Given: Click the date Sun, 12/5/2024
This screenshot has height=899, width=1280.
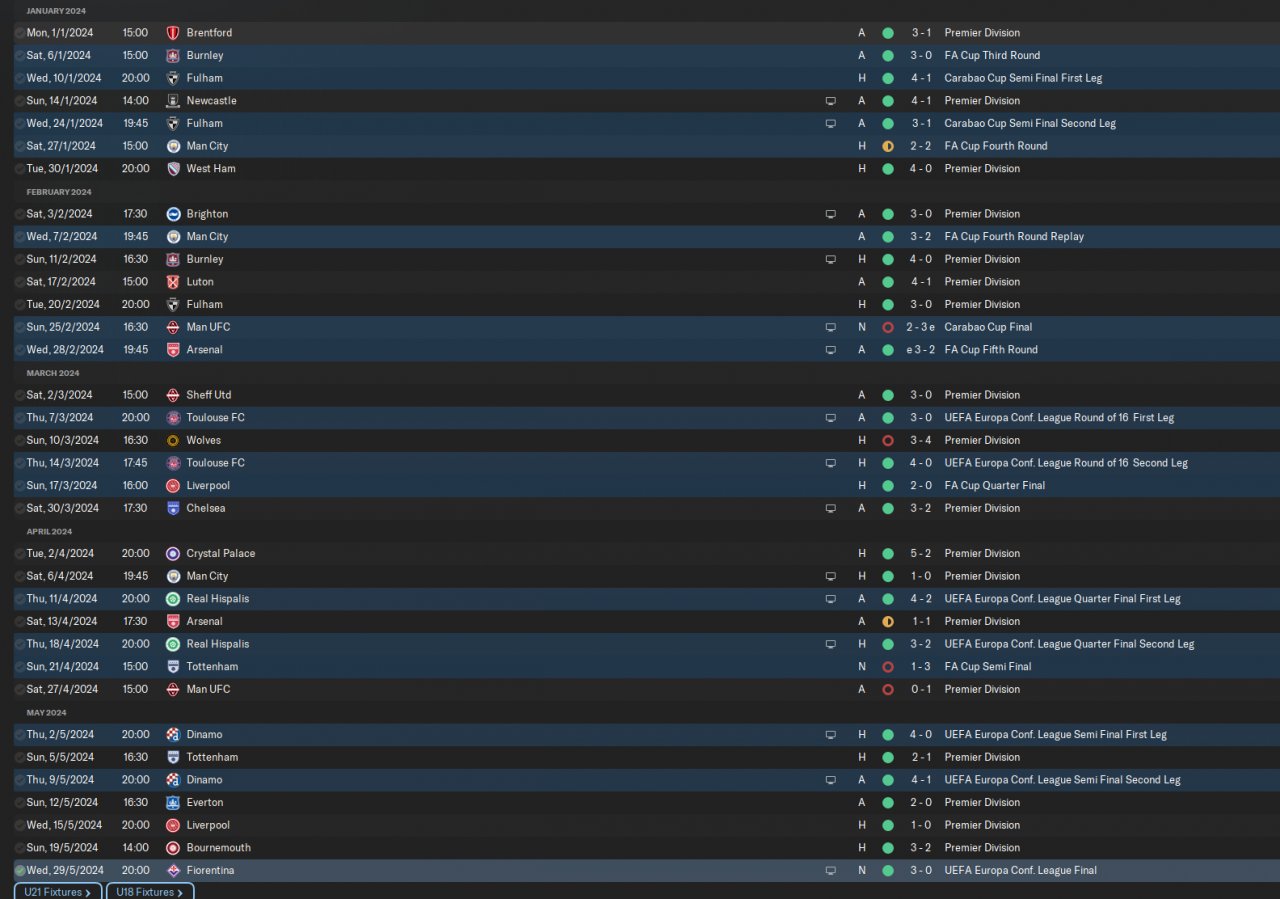Looking at the screenshot, I should click(63, 803).
